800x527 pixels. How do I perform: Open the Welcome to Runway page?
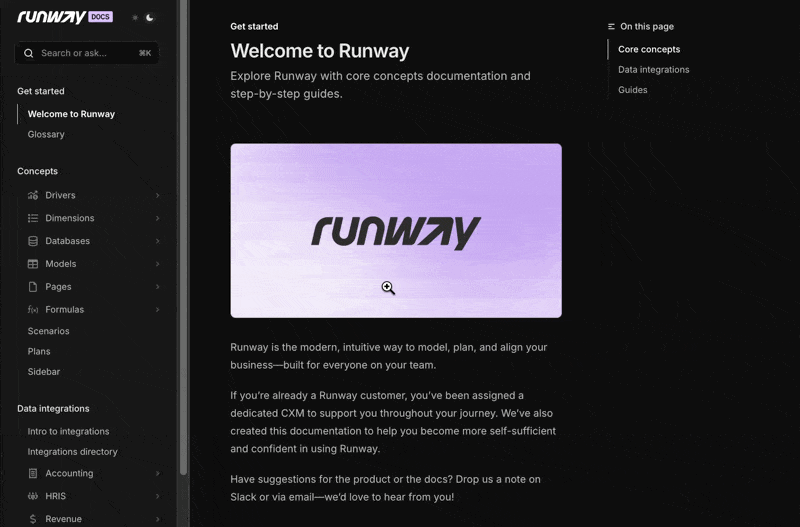pos(71,114)
